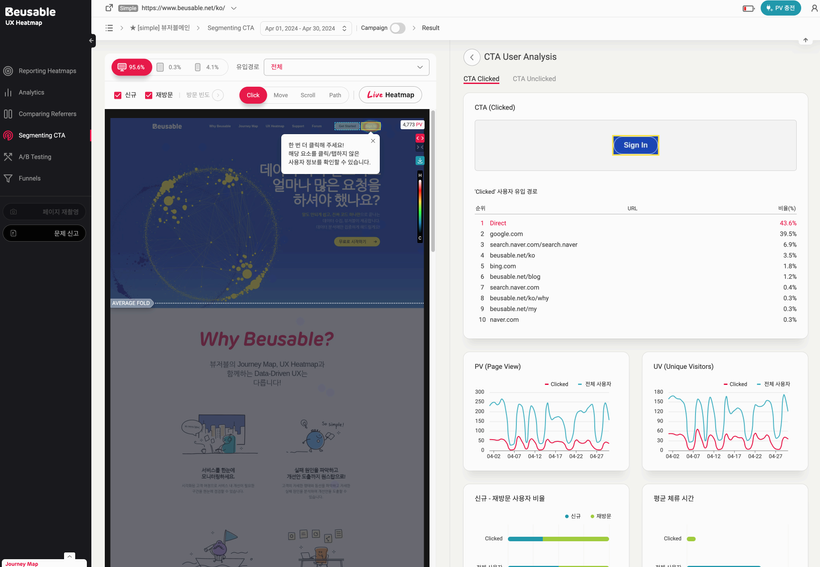The width and height of the screenshot is (820, 567).
Task: Select desktop device filter showing 95.6%
Action: (x=132, y=67)
